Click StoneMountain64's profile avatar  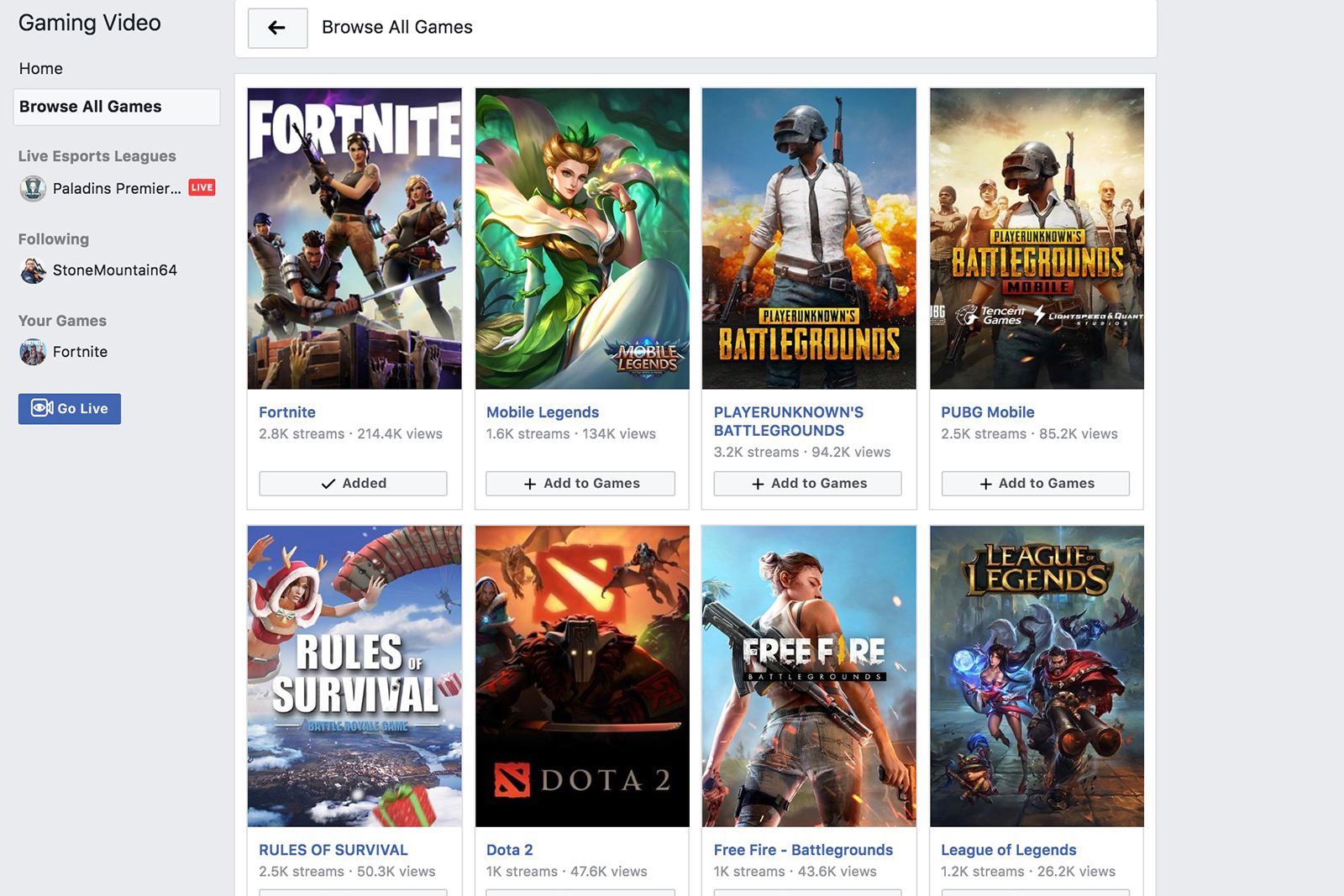[x=32, y=270]
